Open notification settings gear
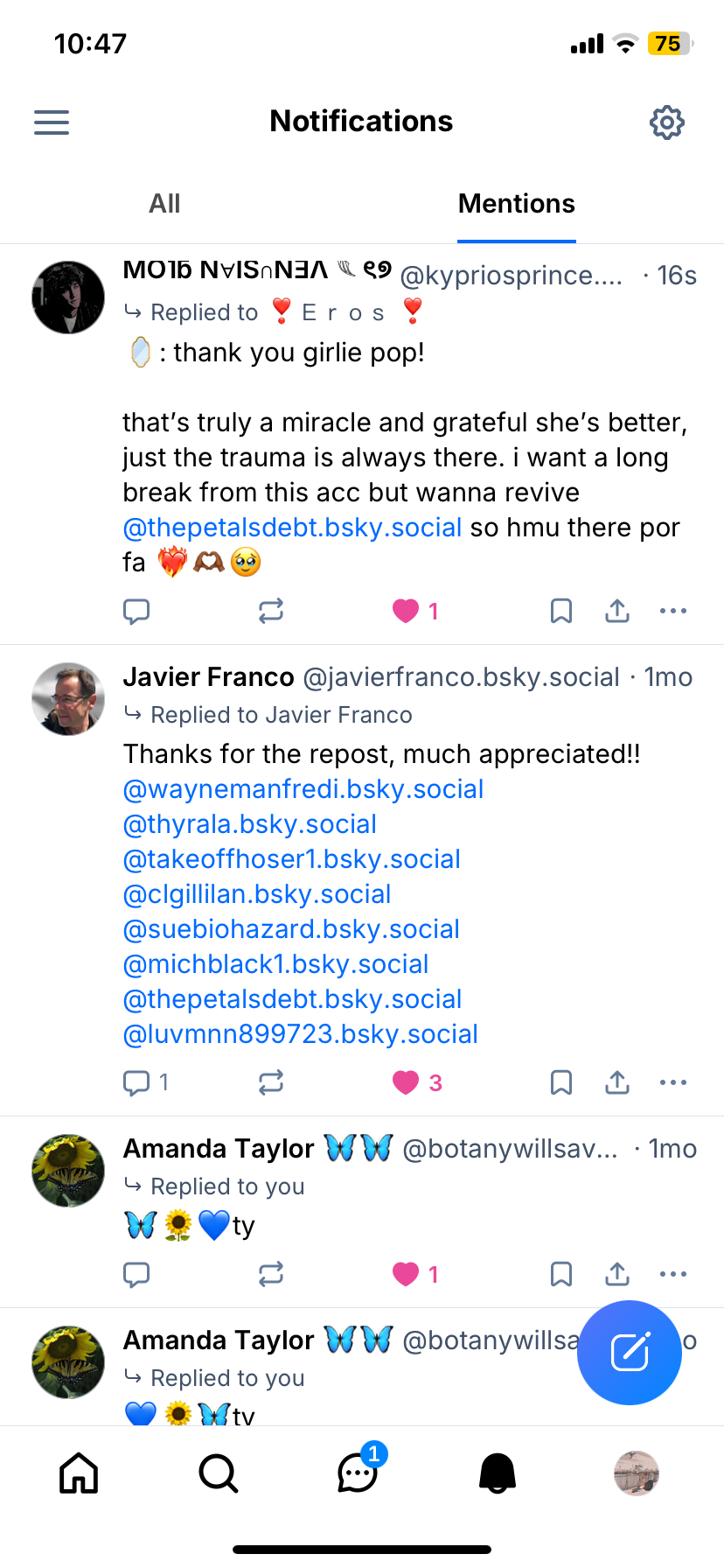This screenshot has height=1568, width=724. coord(667,122)
